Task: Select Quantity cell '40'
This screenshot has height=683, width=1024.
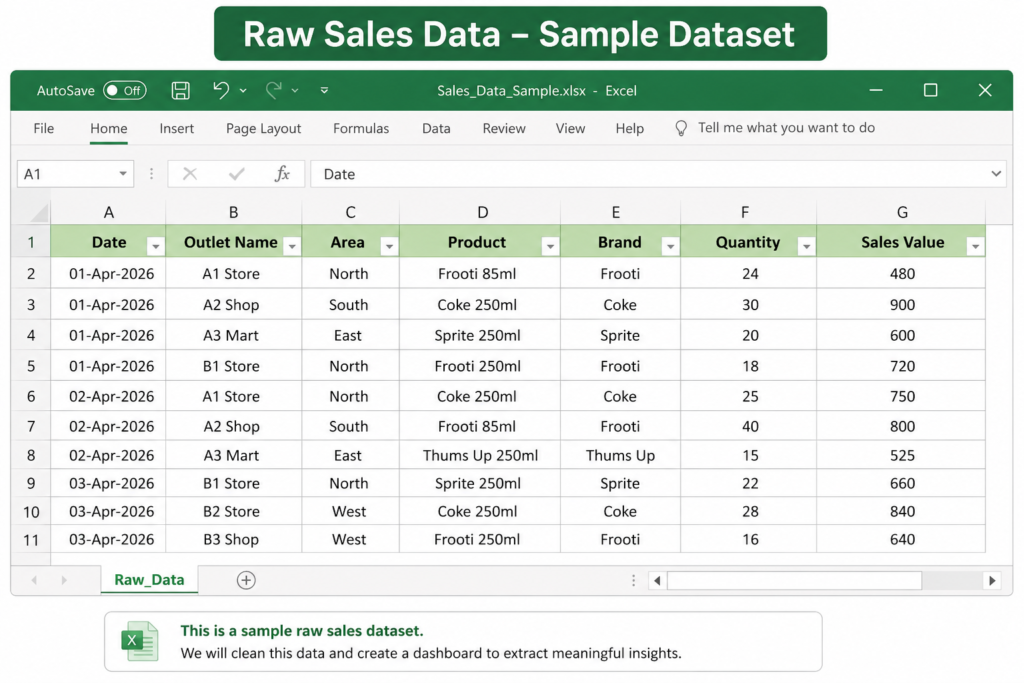Action: (748, 426)
